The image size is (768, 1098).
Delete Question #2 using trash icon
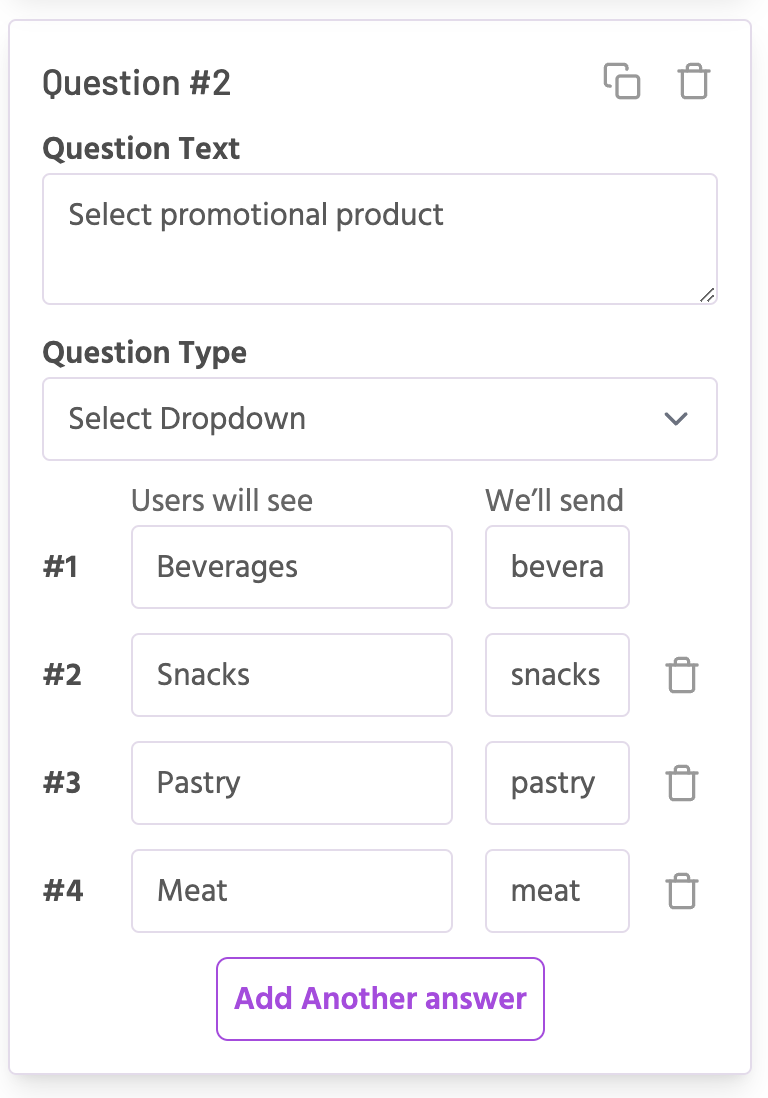[x=693, y=81]
